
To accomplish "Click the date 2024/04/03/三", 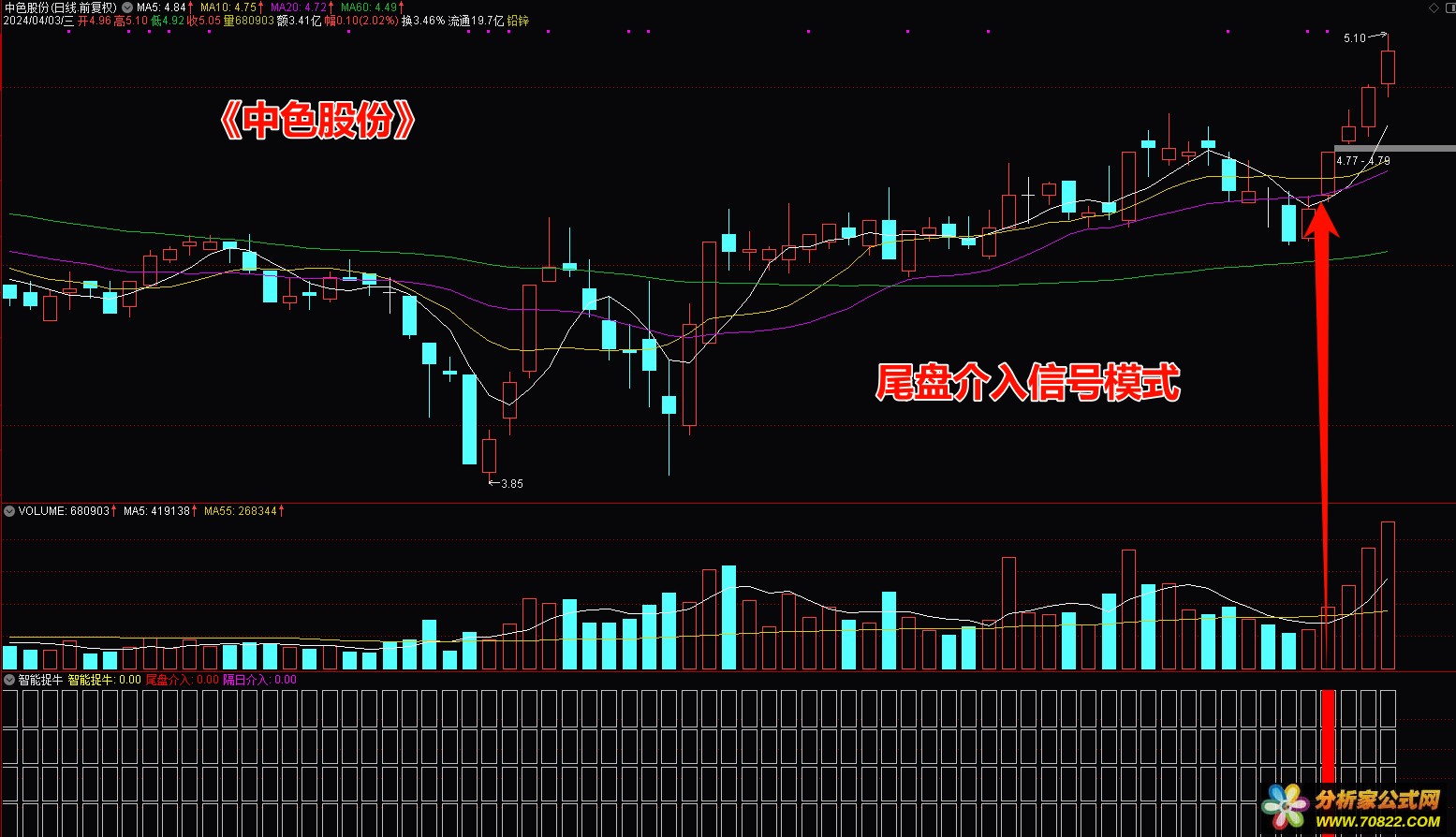I will click(38, 21).
